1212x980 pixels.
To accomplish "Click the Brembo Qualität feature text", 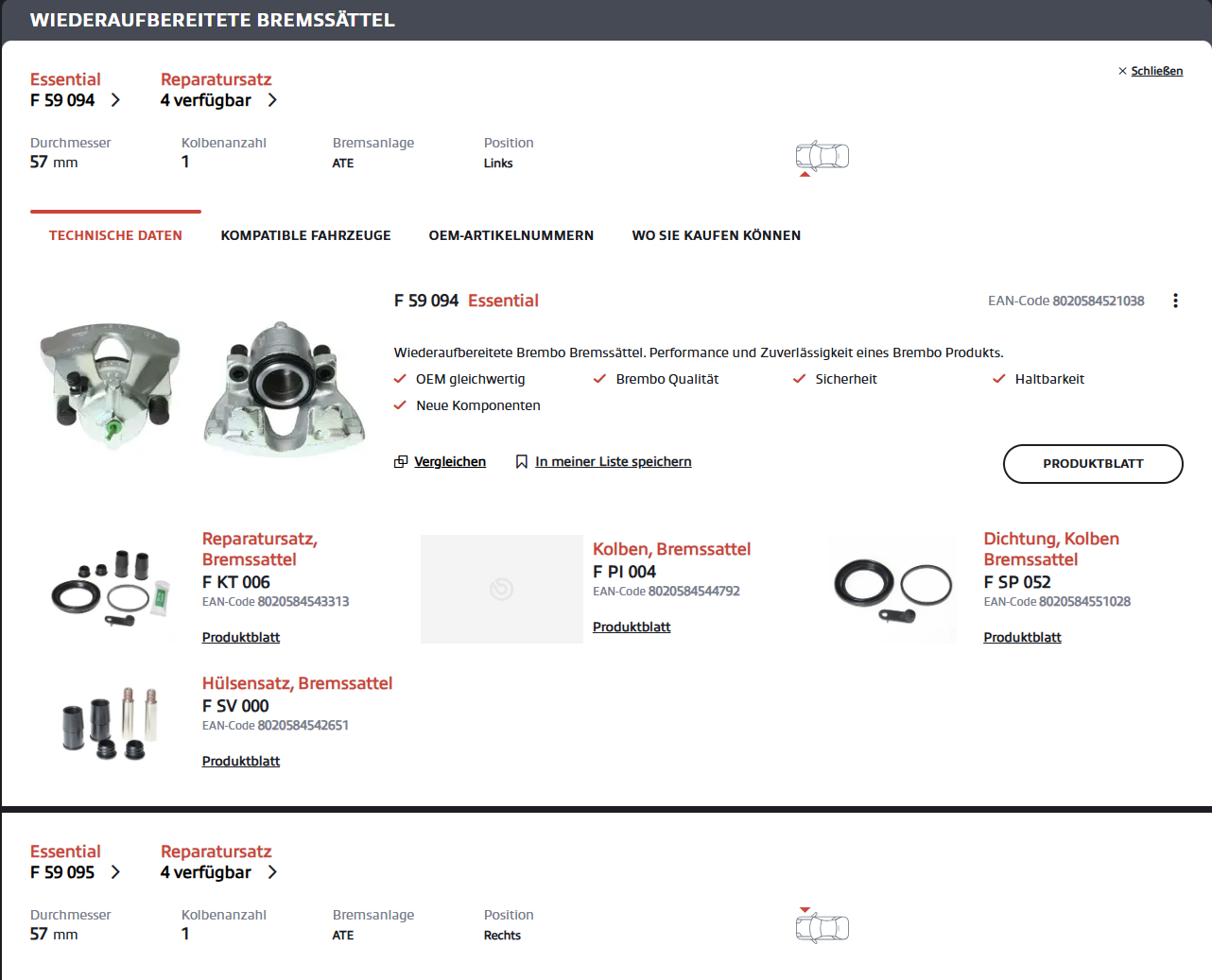I will [667, 379].
